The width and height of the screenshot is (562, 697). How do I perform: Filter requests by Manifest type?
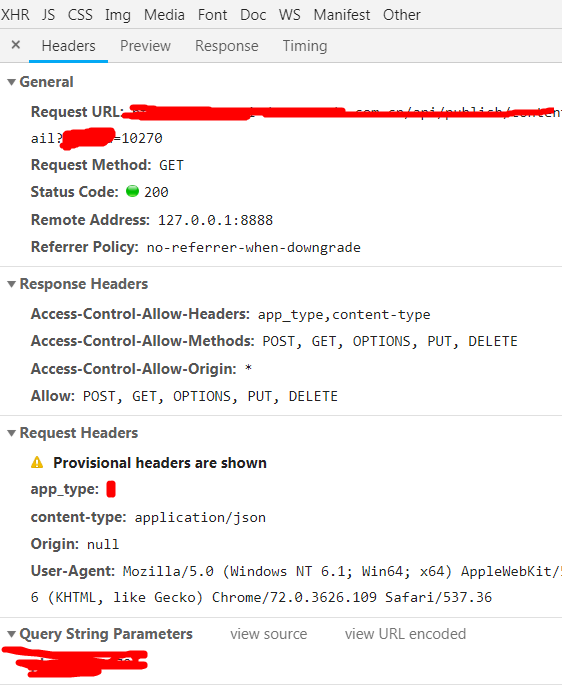coord(342,15)
